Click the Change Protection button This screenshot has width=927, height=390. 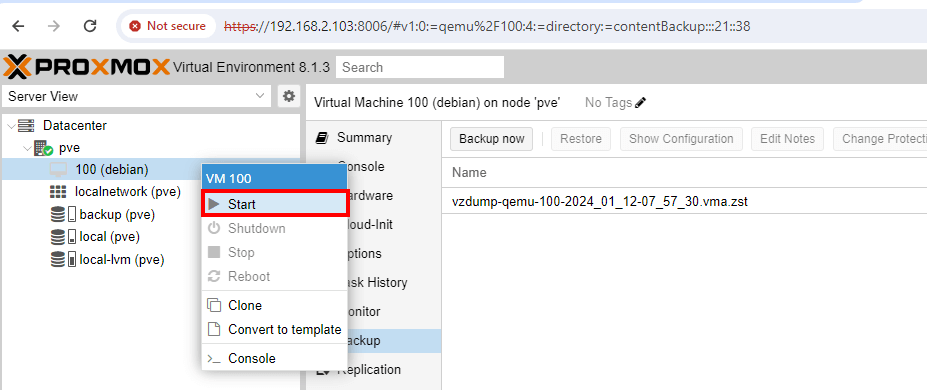[880, 139]
